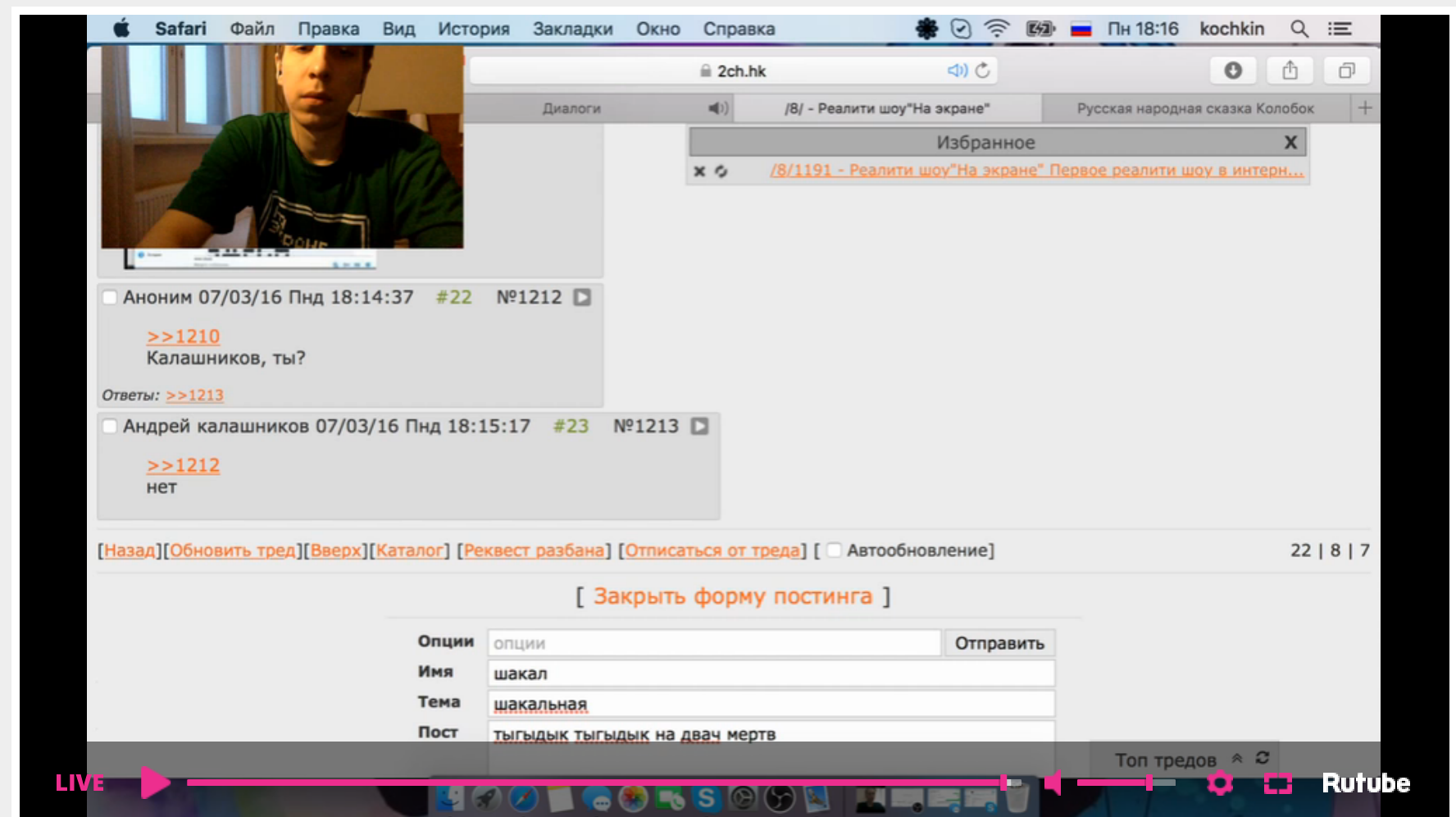Image resolution: width=1456 pixels, height=817 pixels.
Task: Click post number №1213
Action: 646,426
